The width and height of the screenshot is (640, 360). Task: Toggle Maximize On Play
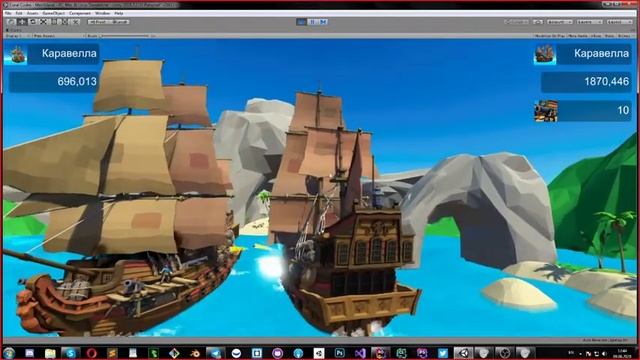(550, 36)
